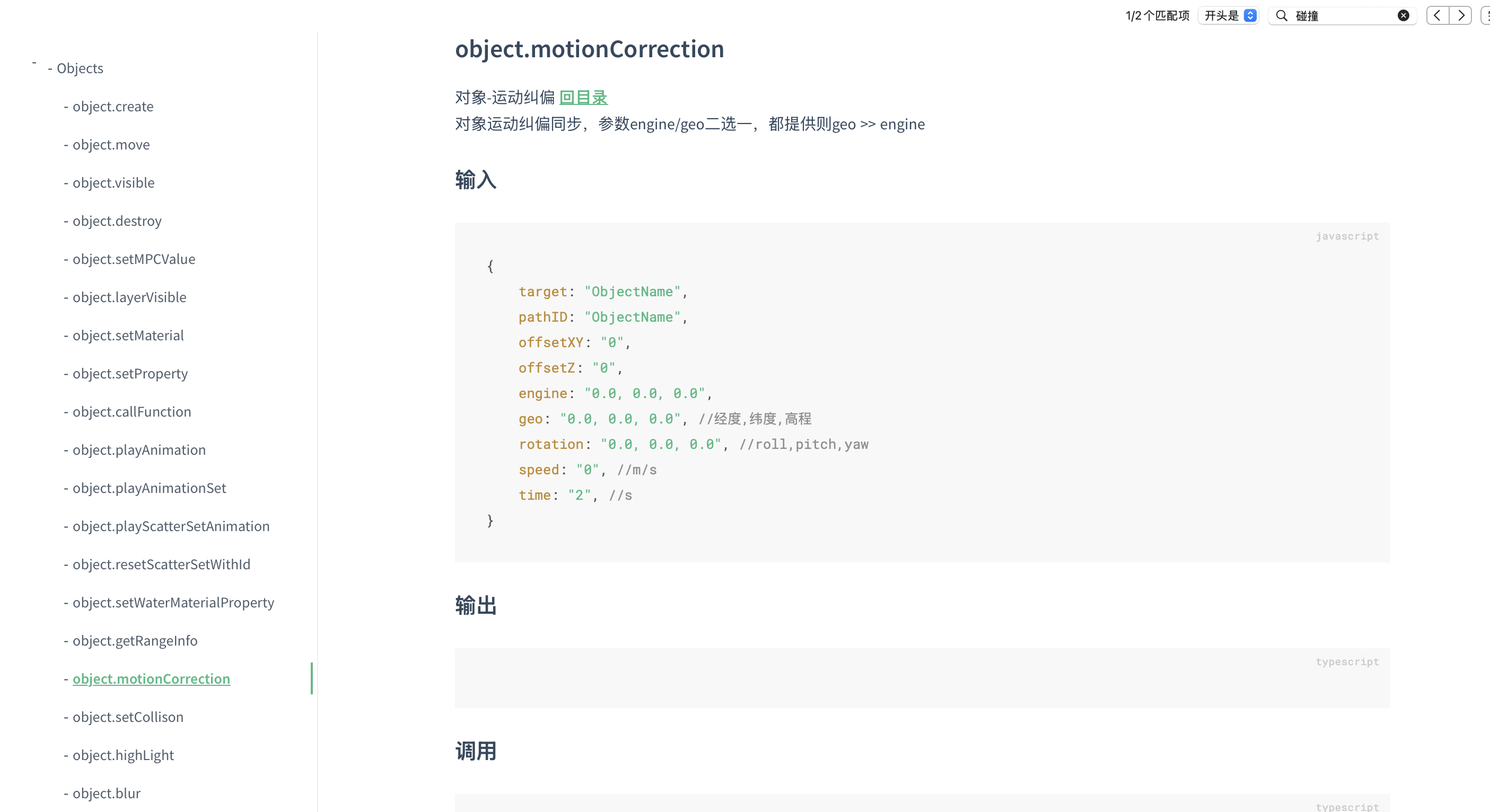
Task: Navigate to object.playAnimationSet
Action: click(149, 488)
